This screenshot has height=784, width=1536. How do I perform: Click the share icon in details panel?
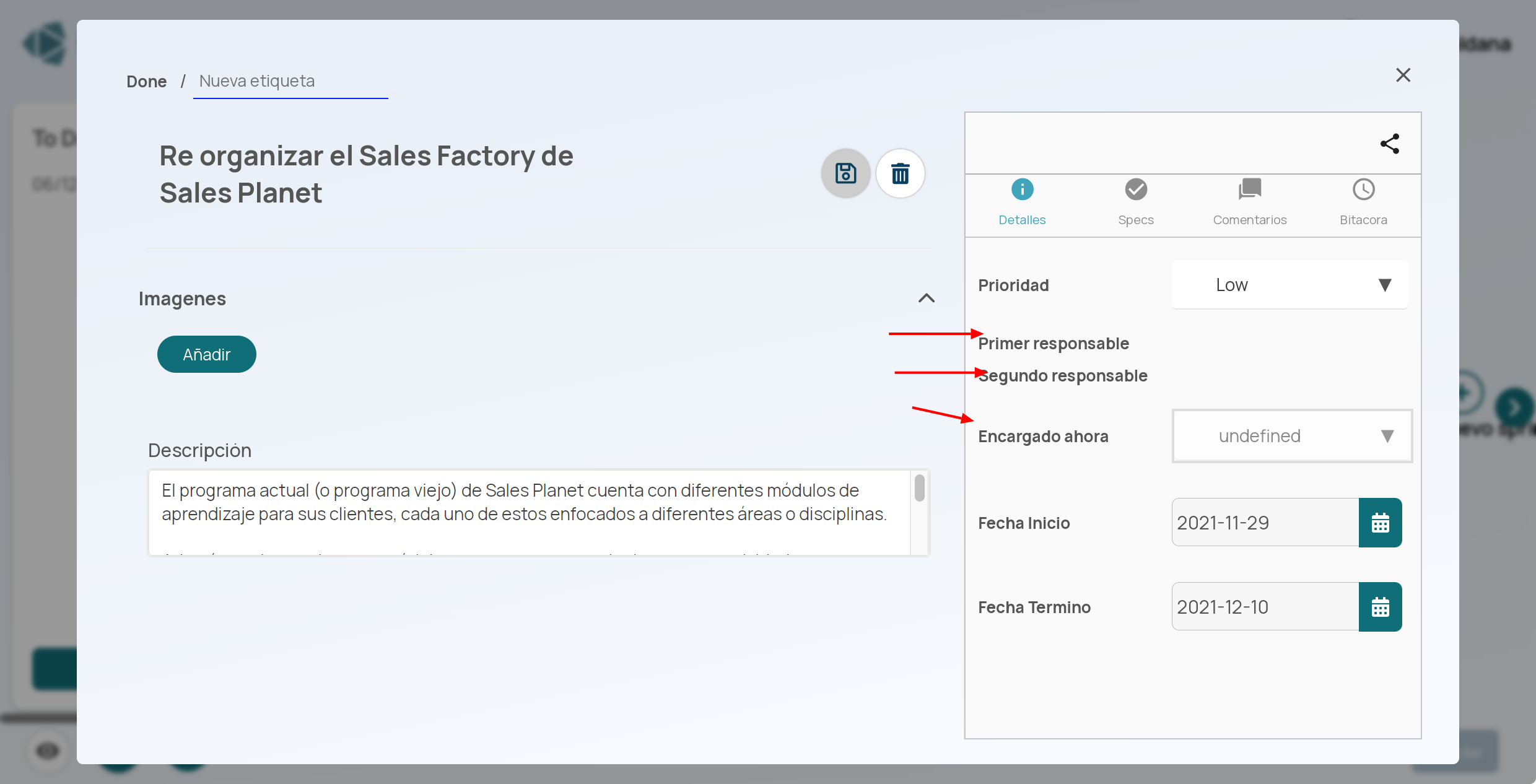tap(1389, 144)
